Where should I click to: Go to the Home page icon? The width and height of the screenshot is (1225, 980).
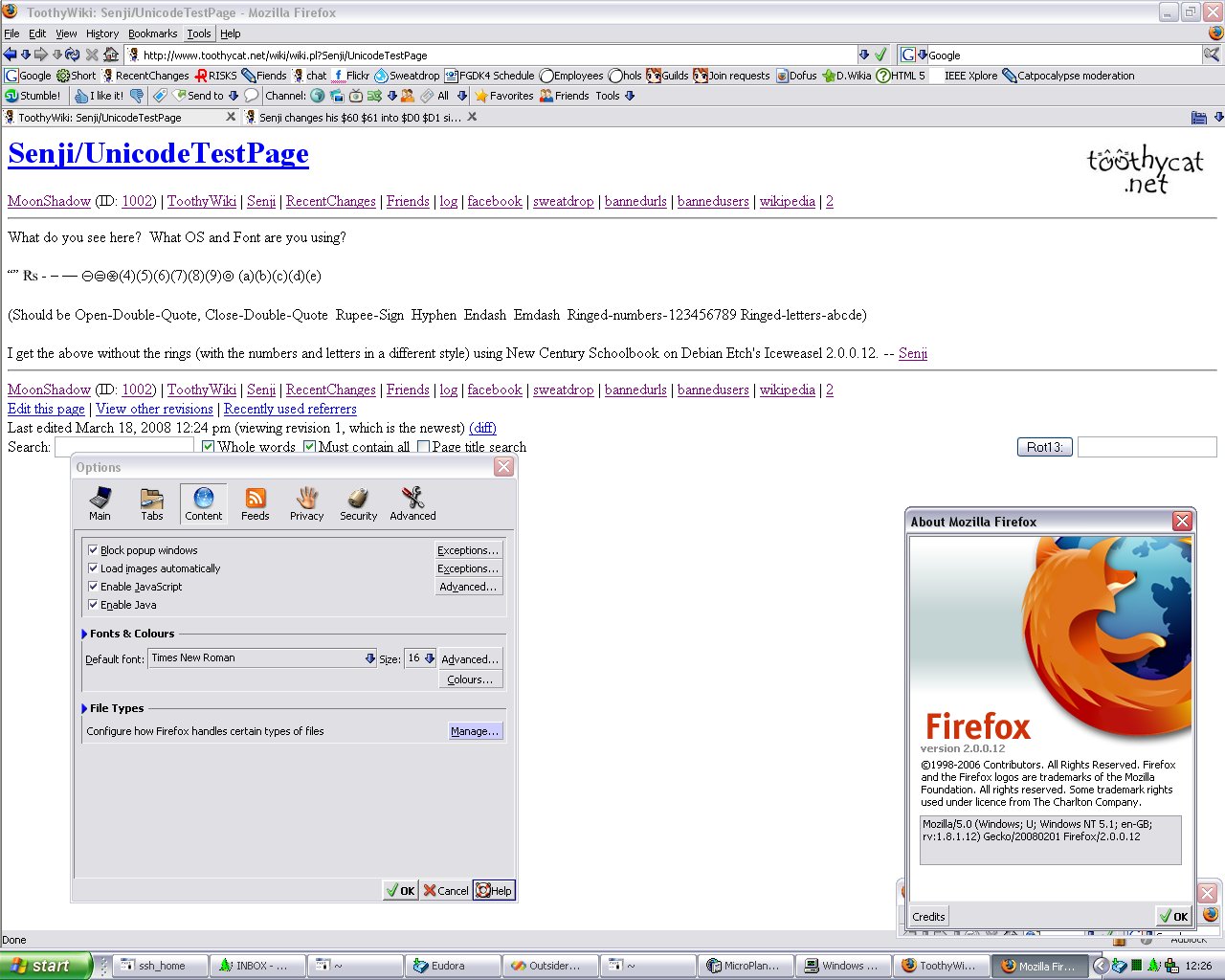pos(111,55)
